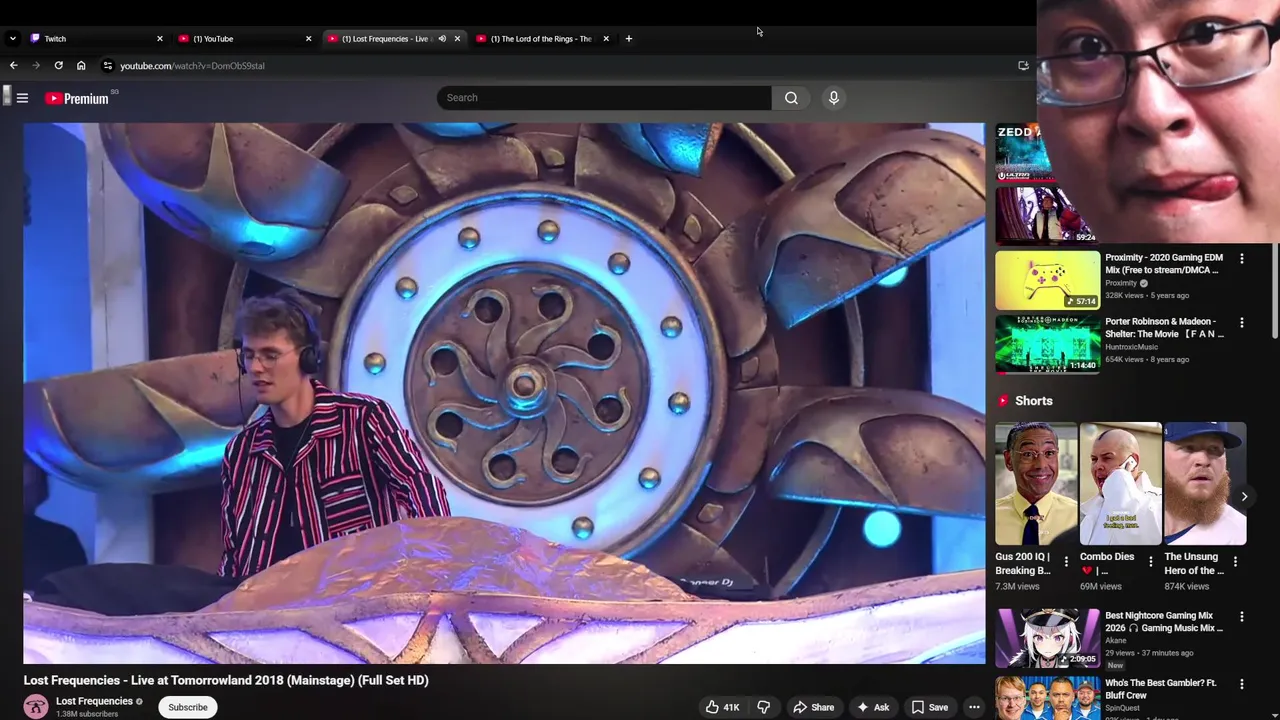Go to YouTube Premium home logo

click(x=77, y=98)
